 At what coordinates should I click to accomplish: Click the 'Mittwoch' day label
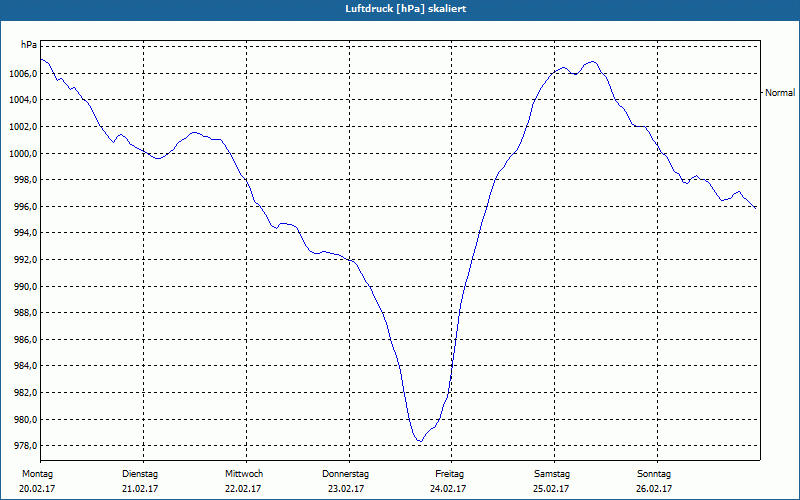pyautogui.click(x=244, y=474)
